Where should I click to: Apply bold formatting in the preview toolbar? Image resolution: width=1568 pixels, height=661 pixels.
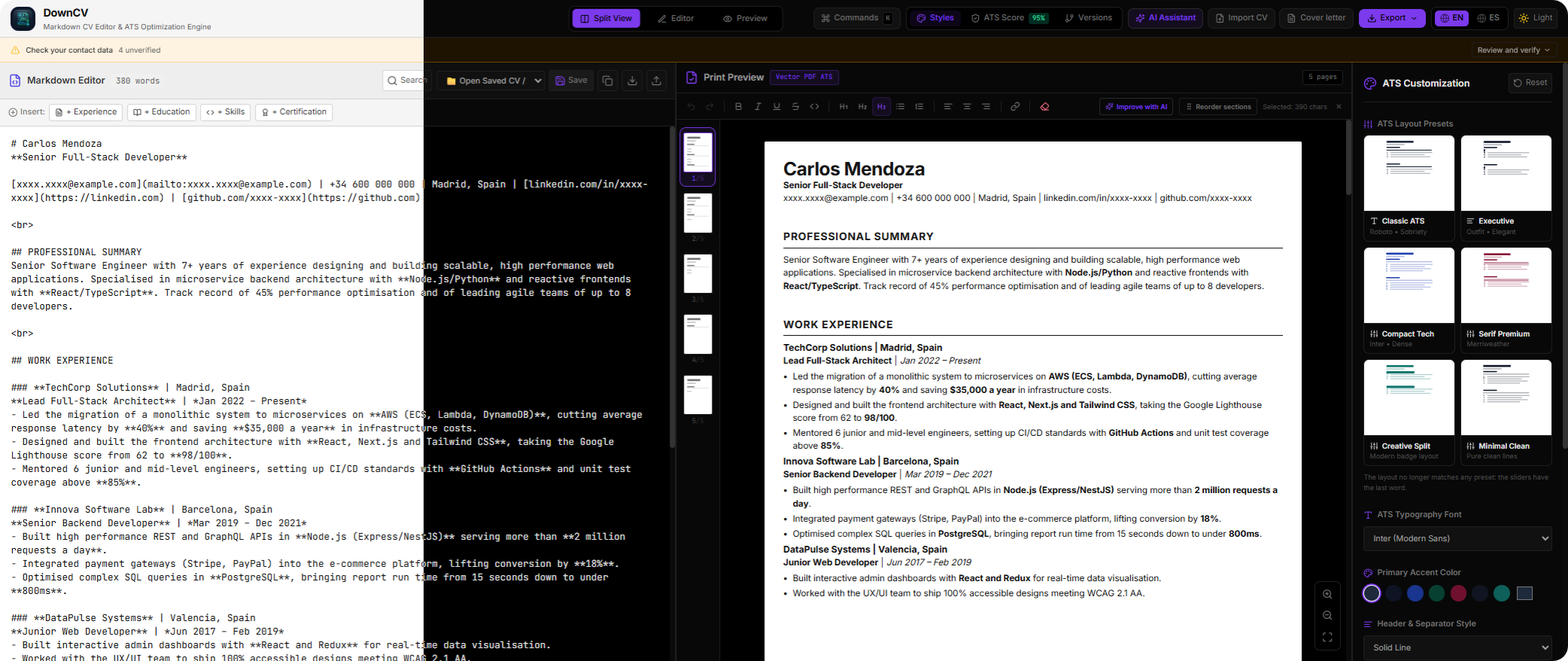point(738,107)
